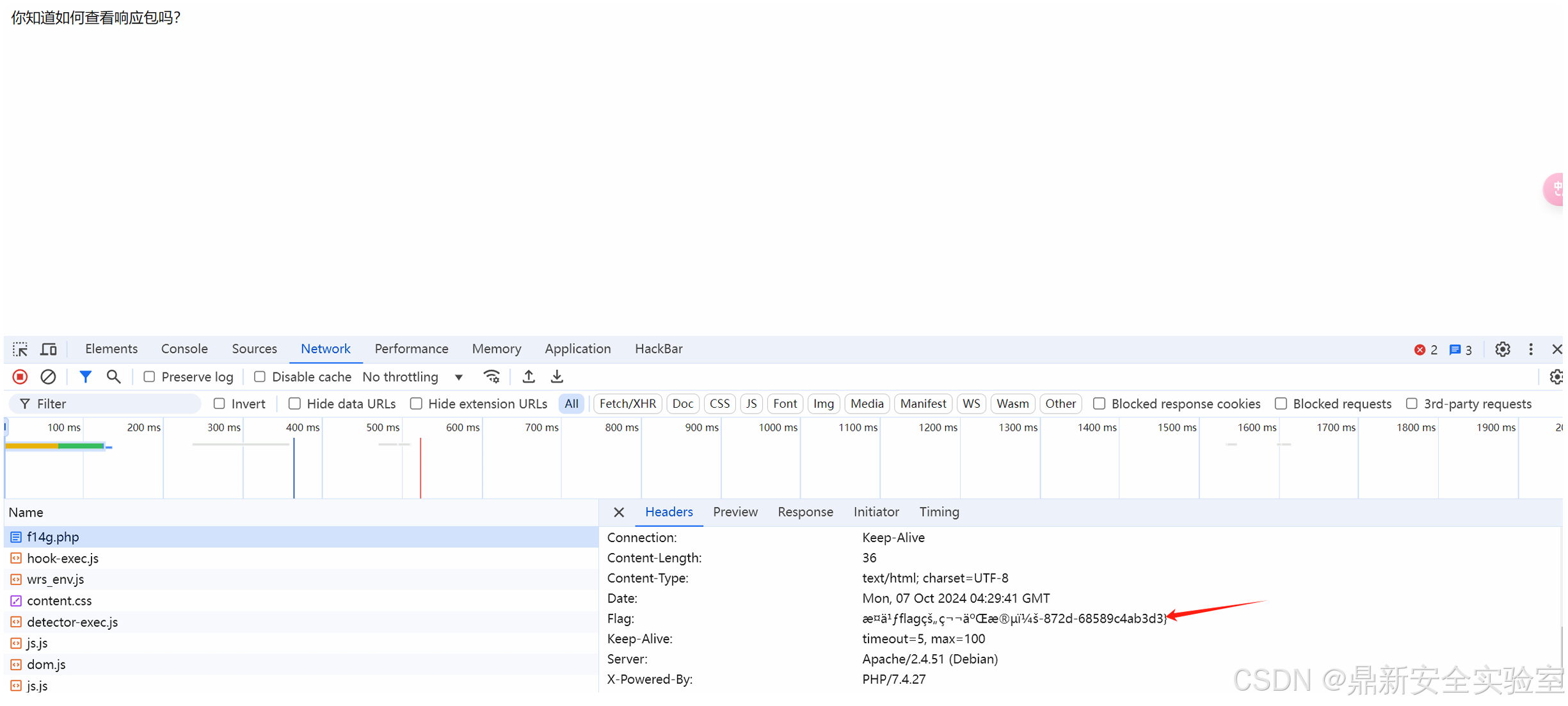
Task: Toggle device toolbar icon
Action: [49, 349]
